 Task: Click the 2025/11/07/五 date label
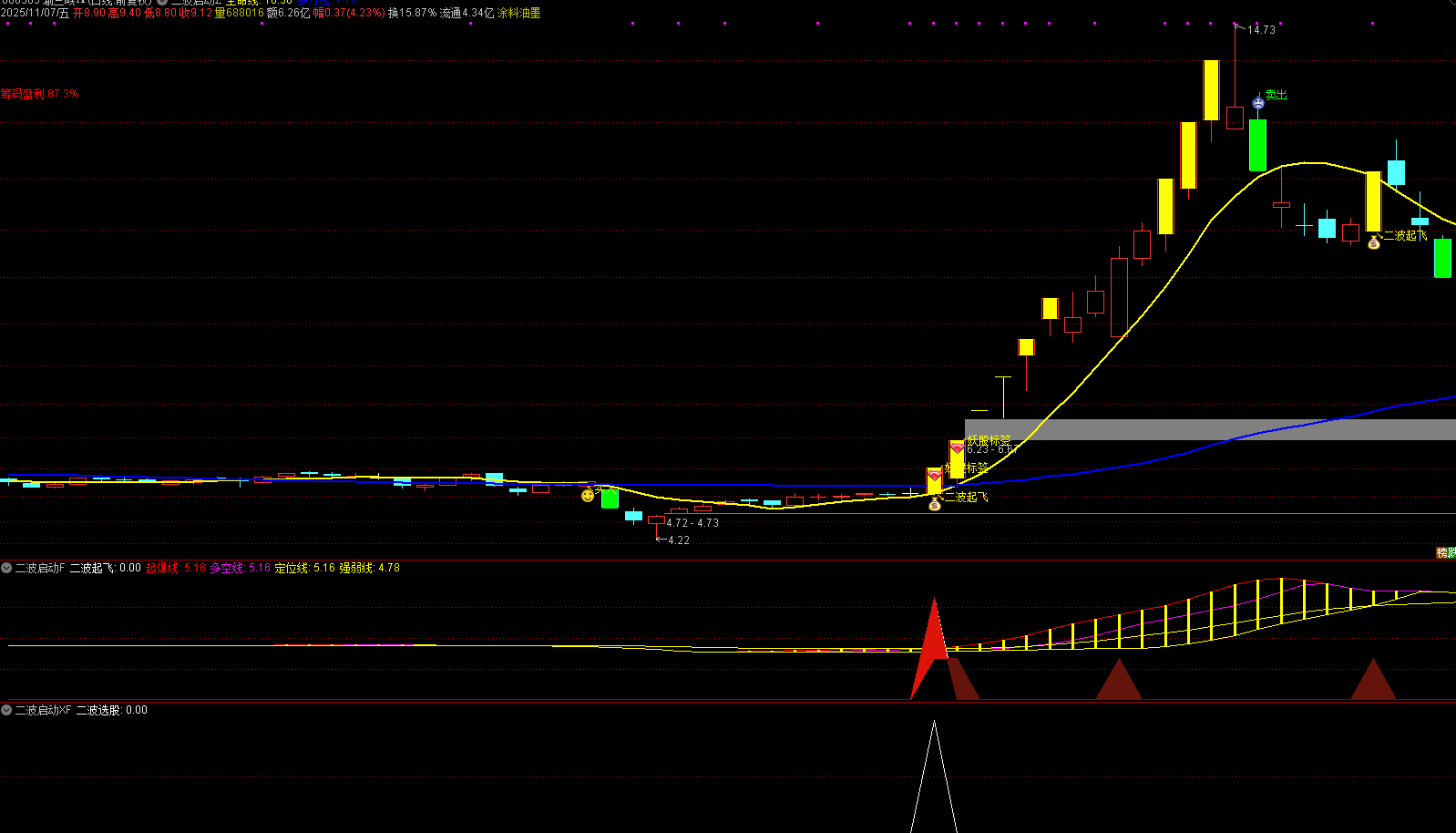35,13
